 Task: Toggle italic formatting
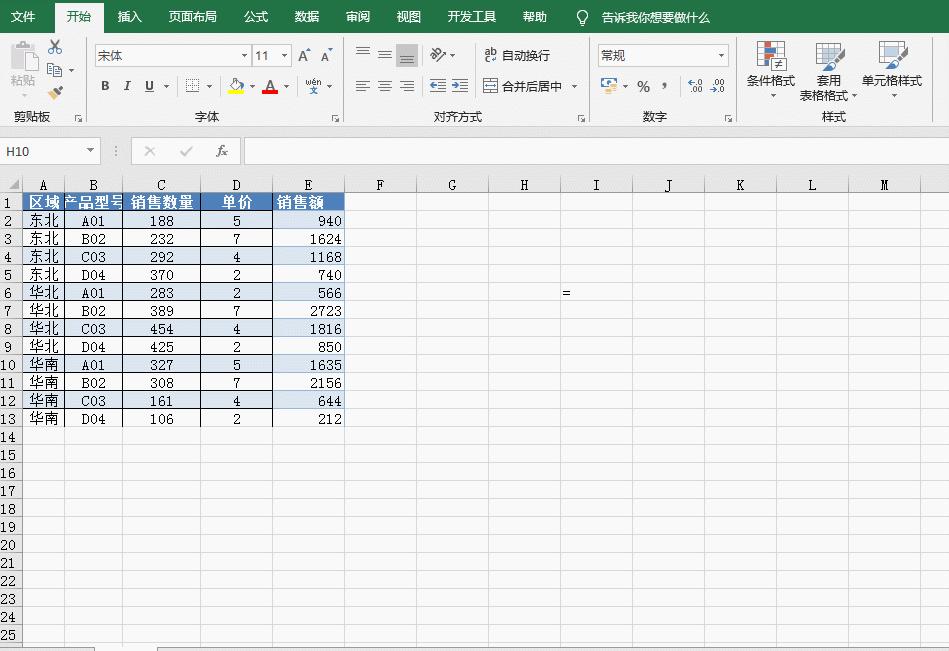click(127, 86)
